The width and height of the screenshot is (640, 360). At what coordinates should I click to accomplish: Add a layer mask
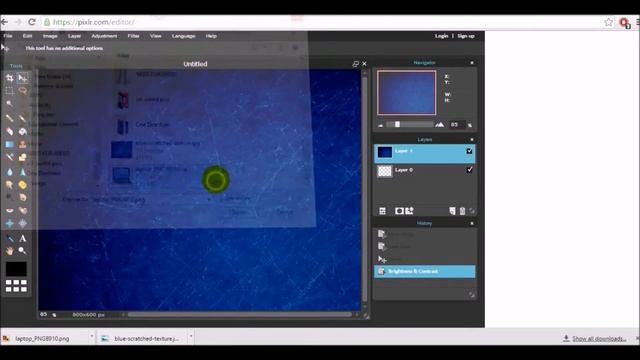pyautogui.click(x=399, y=211)
